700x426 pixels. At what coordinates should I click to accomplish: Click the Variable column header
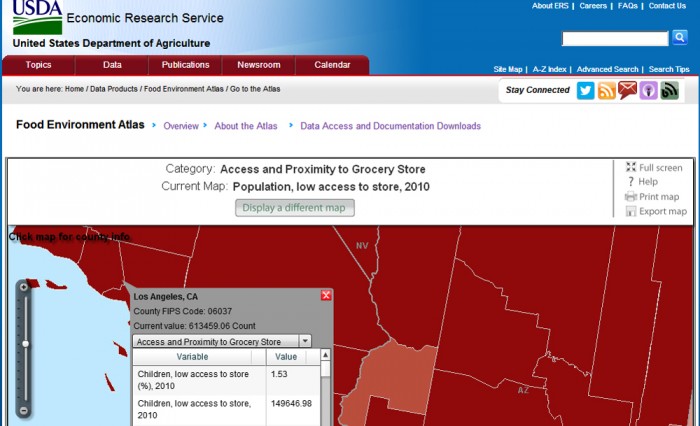(192, 357)
